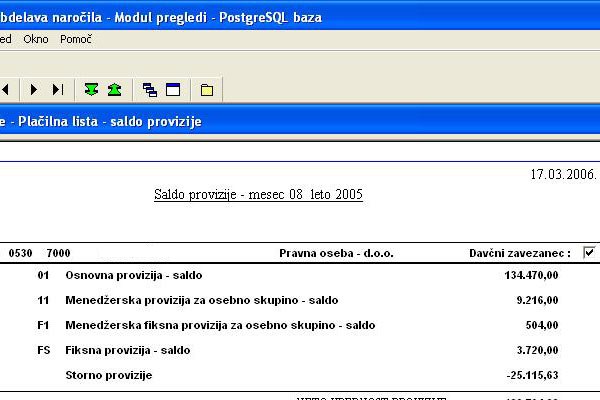
Task: Open the Okno menu
Action: pos(36,39)
